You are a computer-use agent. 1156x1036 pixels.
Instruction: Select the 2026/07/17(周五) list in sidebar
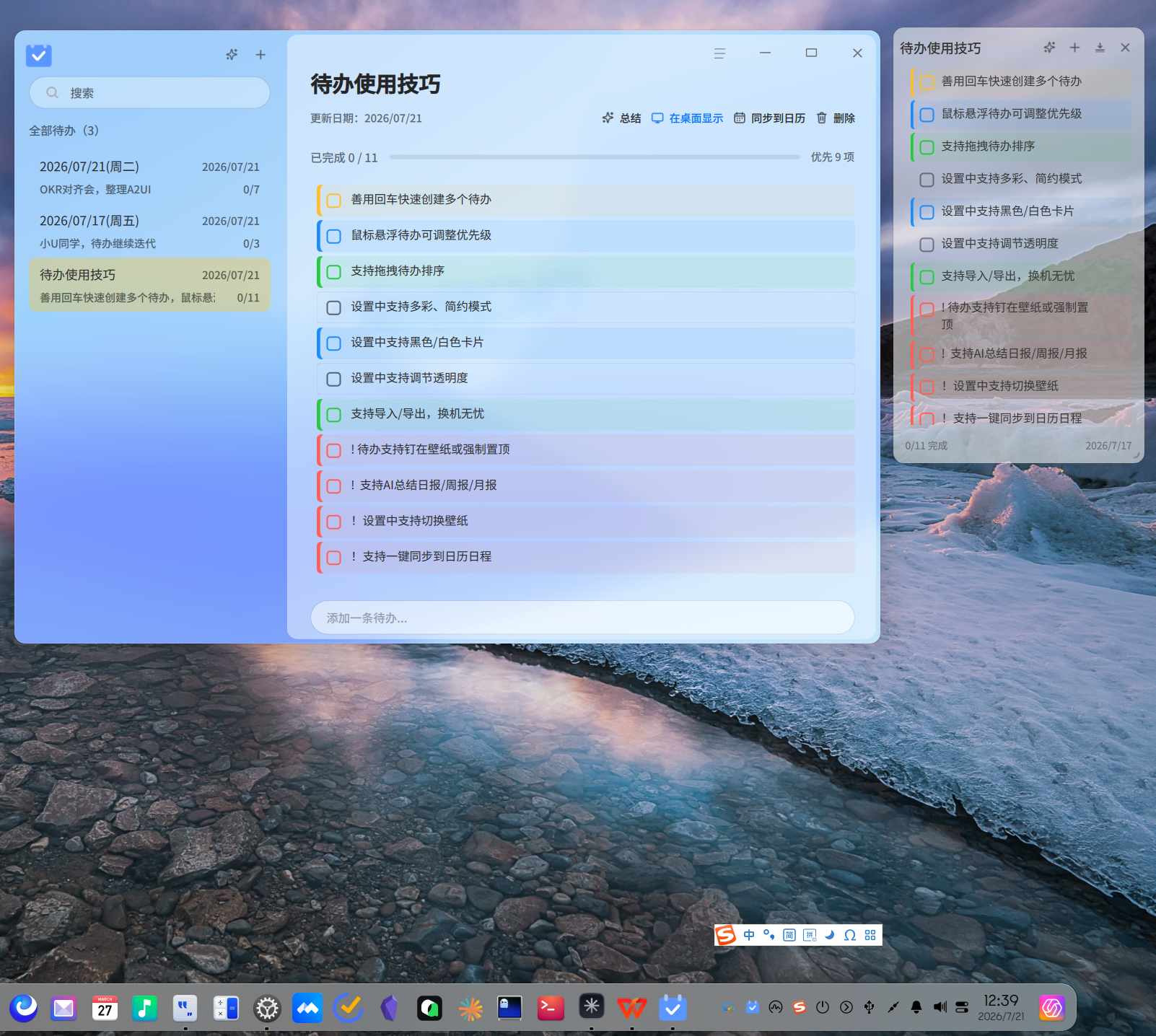pos(149,232)
